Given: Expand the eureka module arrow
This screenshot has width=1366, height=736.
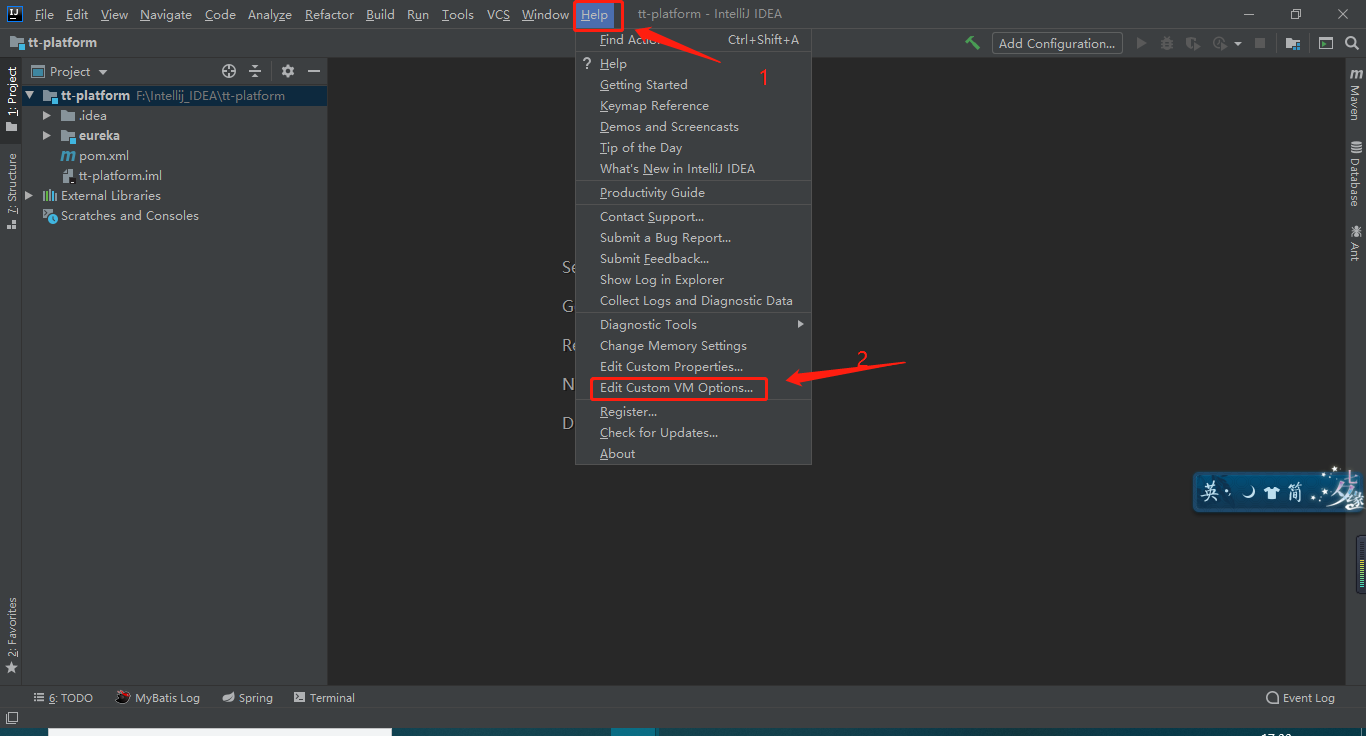Looking at the screenshot, I should 47,136.
